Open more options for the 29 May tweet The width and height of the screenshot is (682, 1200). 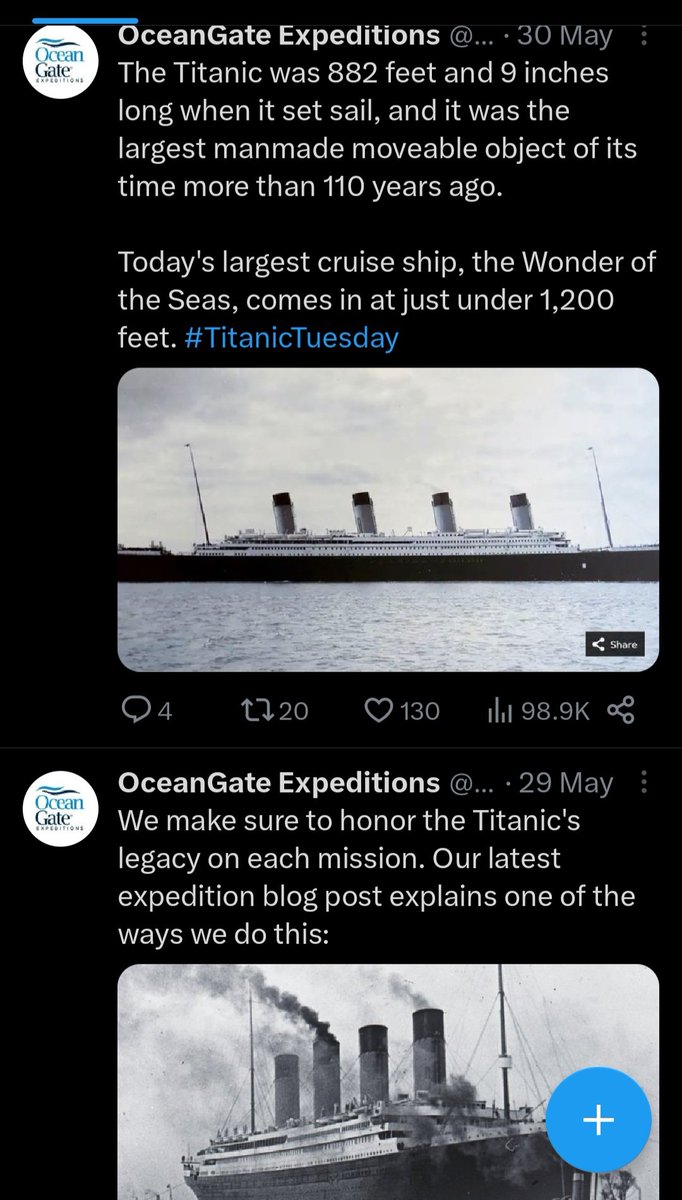coord(644,783)
